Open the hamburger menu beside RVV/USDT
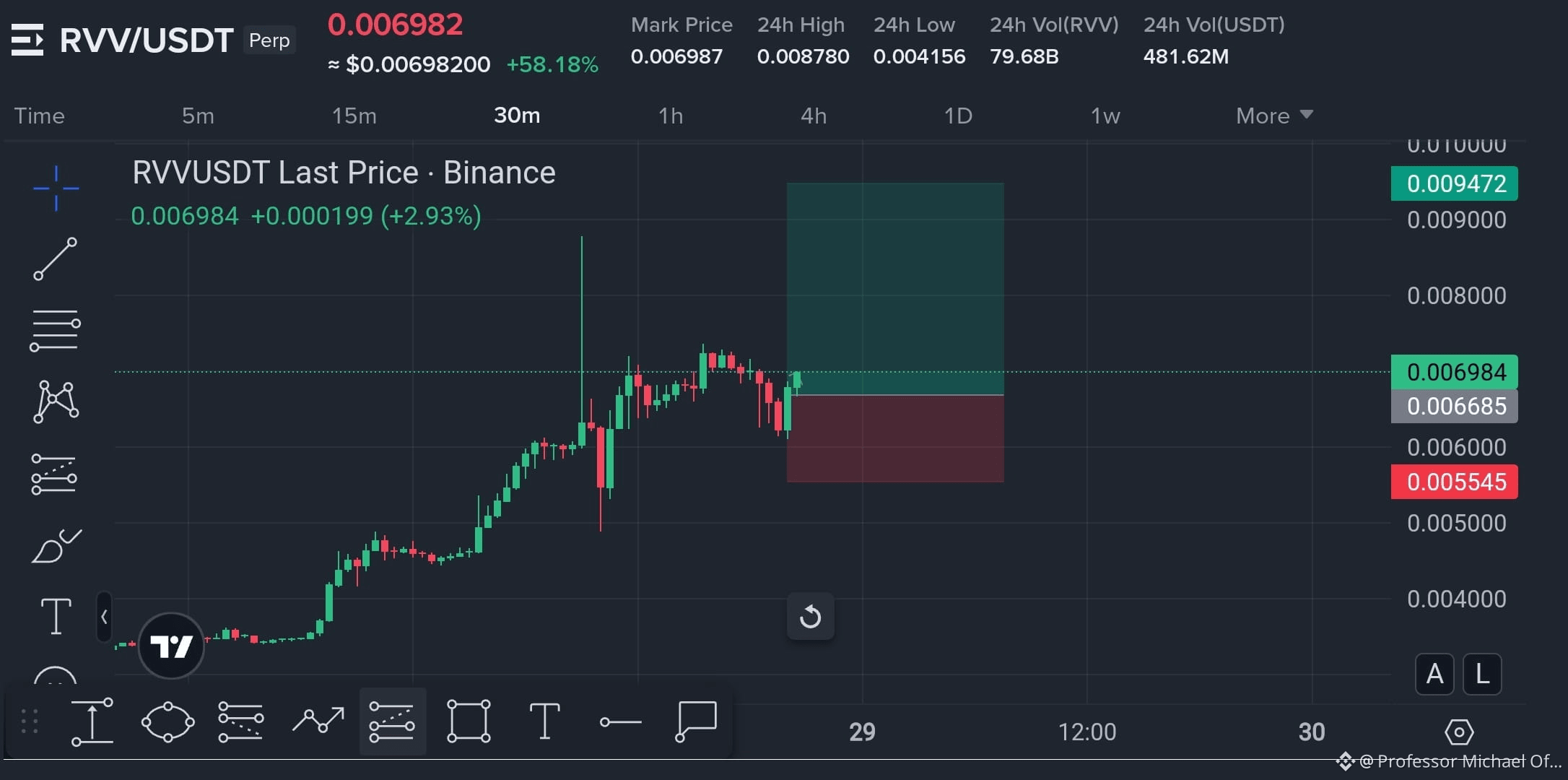This screenshot has width=1568, height=780. 27,40
